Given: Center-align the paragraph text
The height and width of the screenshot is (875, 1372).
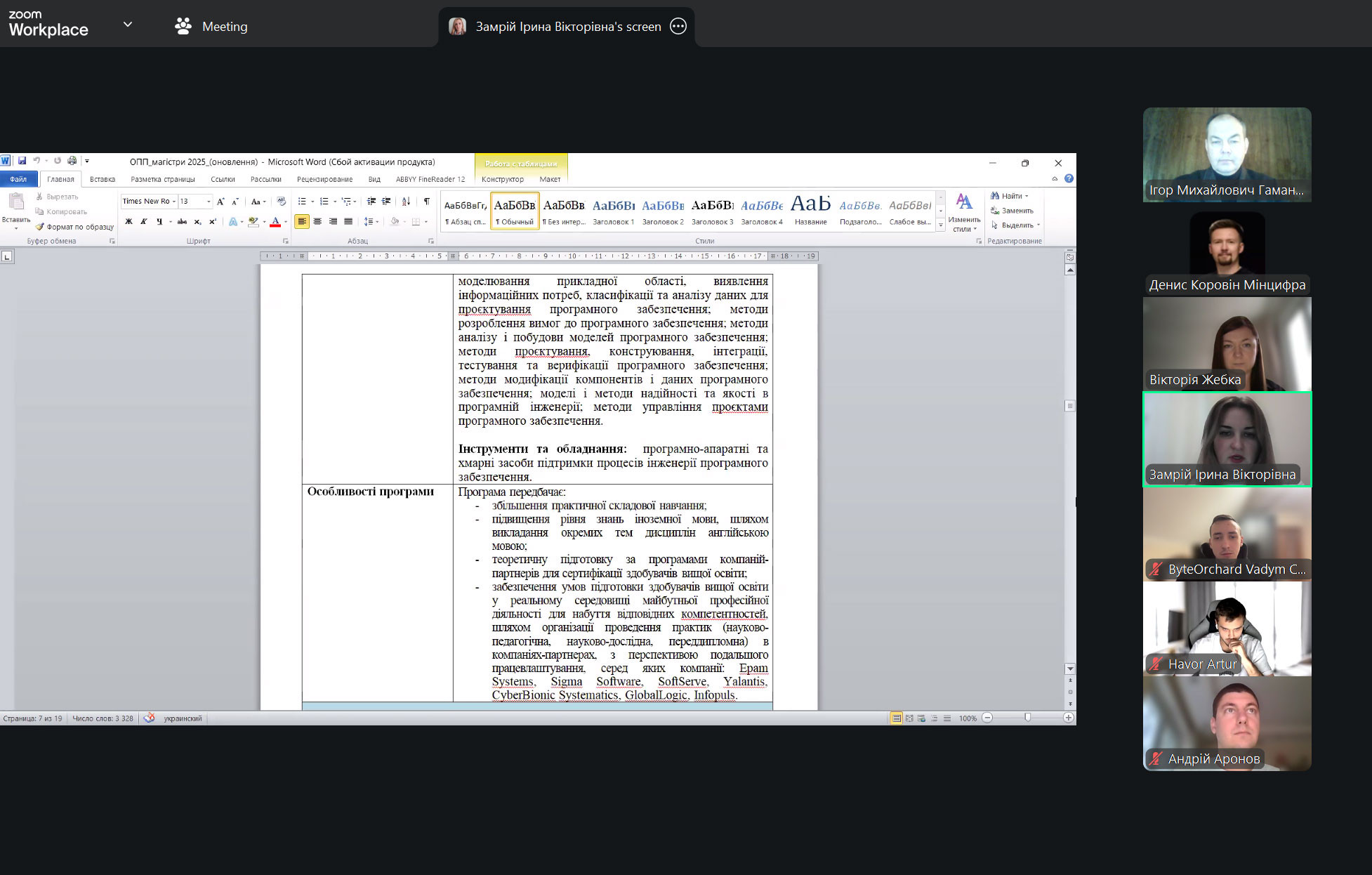Looking at the screenshot, I should (x=317, y=221).
